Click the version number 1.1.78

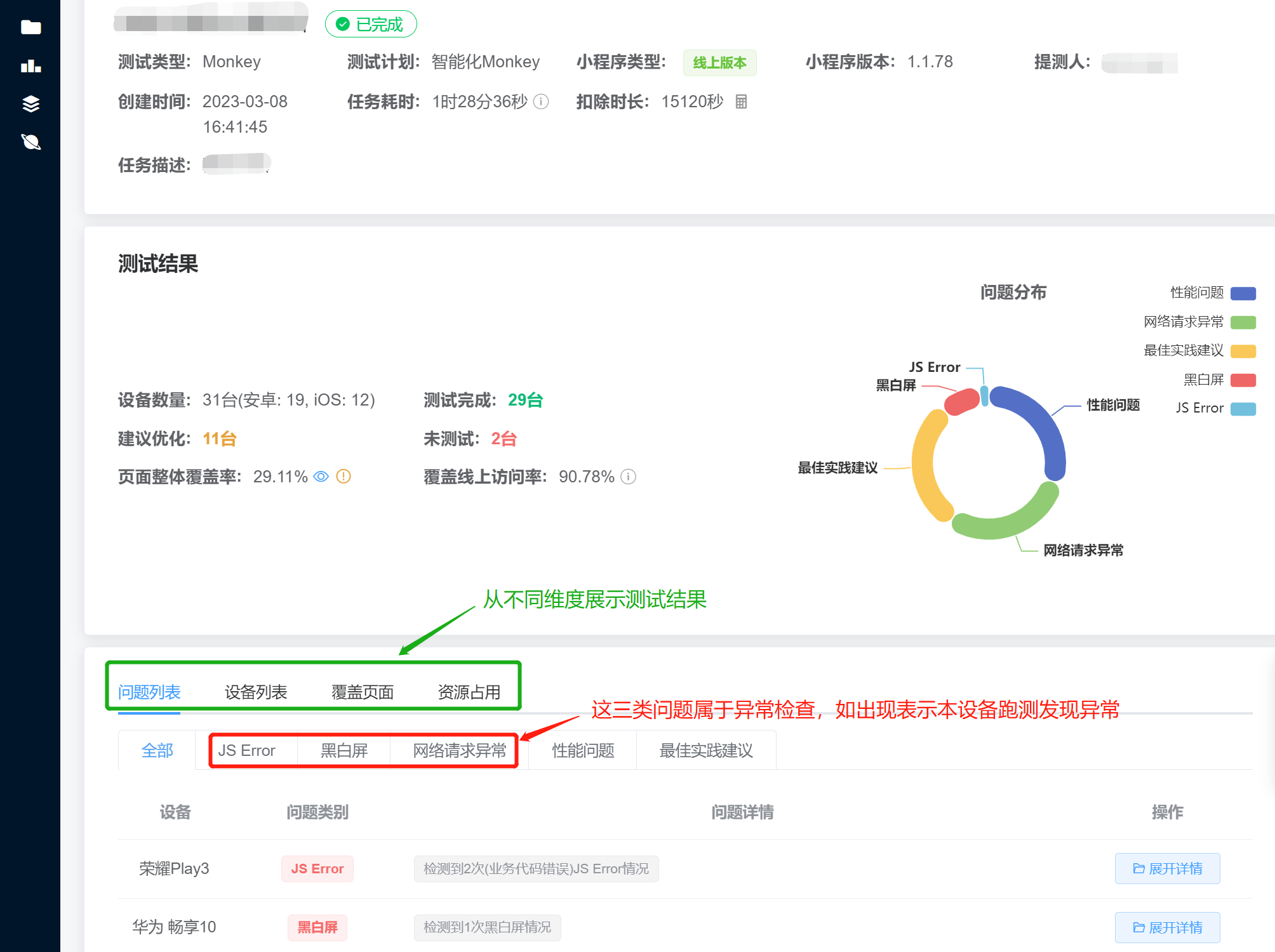[x=930, y=62]
